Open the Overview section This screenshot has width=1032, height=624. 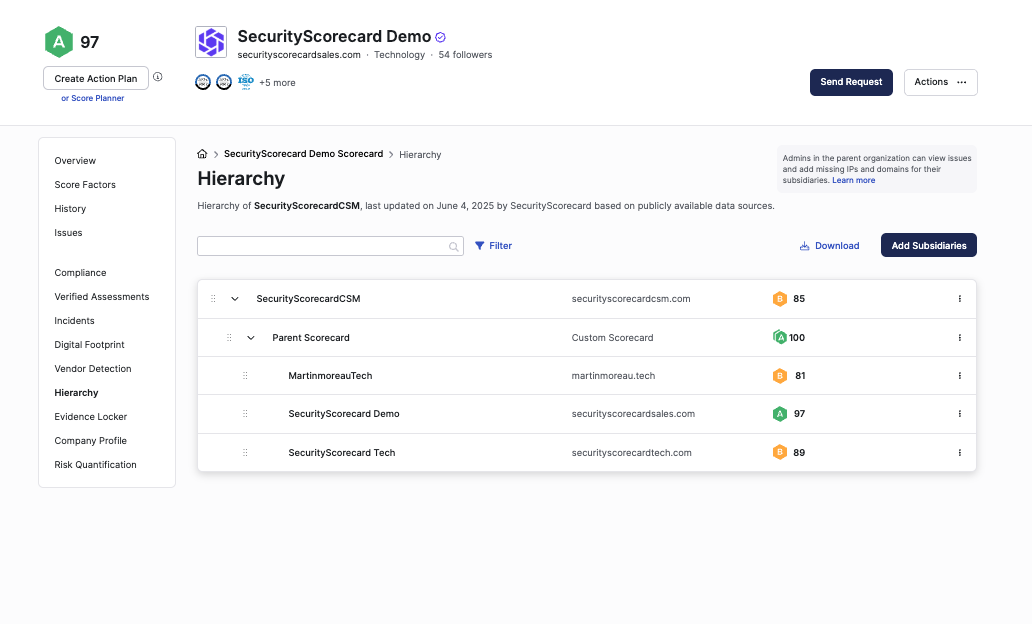75,161
